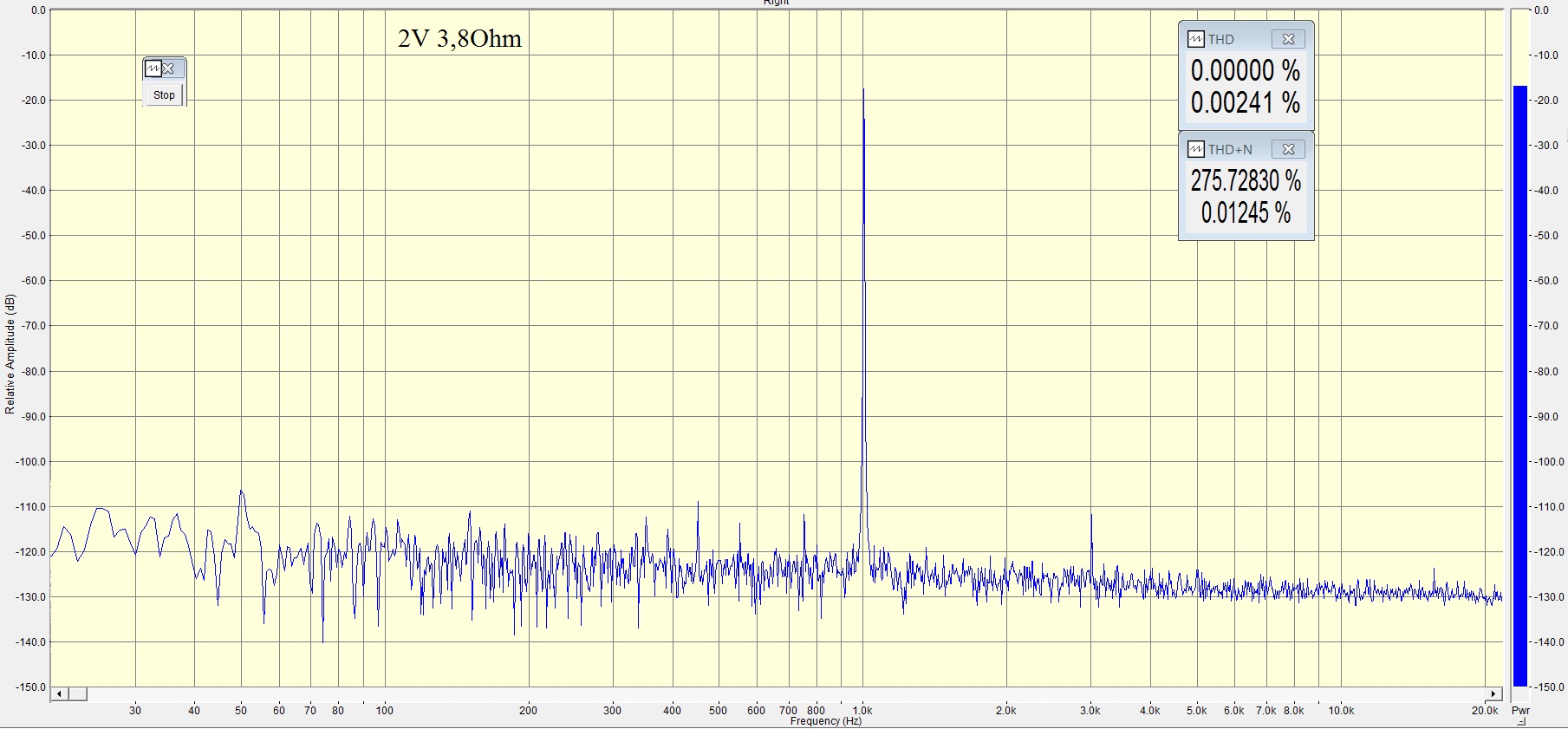Image resolution: width=1568 pixels, height=729 pixels.
Task: Click the horizontal scrollbar thumb
Action: pyautogui.click(x=77, y=694)
